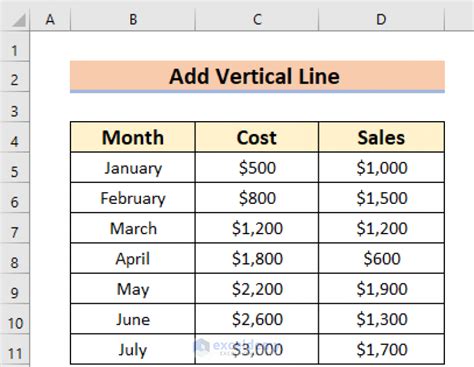
Task: Select column D header
Action: [x=381, y=19]
